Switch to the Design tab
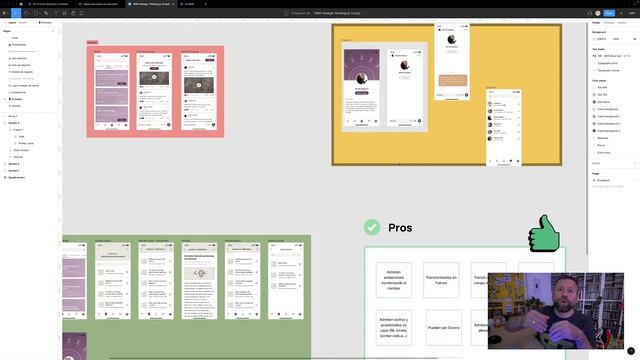640x360 pixels. [596, 22]
